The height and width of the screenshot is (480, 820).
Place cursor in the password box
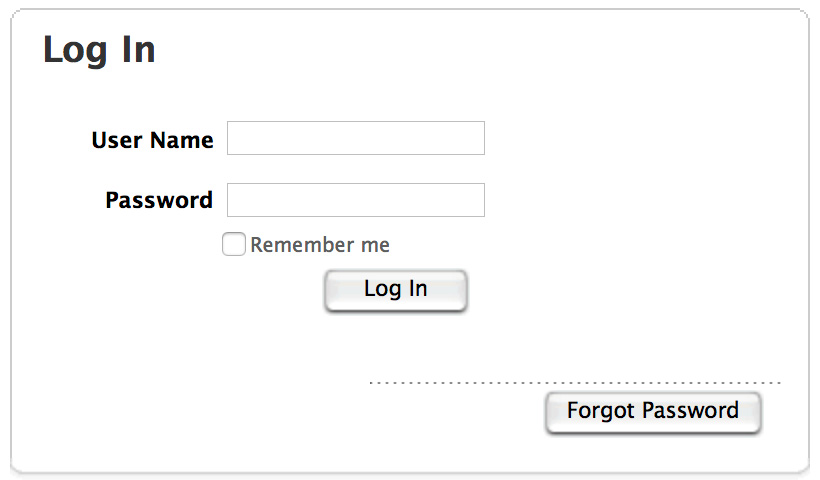pos(356,200)
